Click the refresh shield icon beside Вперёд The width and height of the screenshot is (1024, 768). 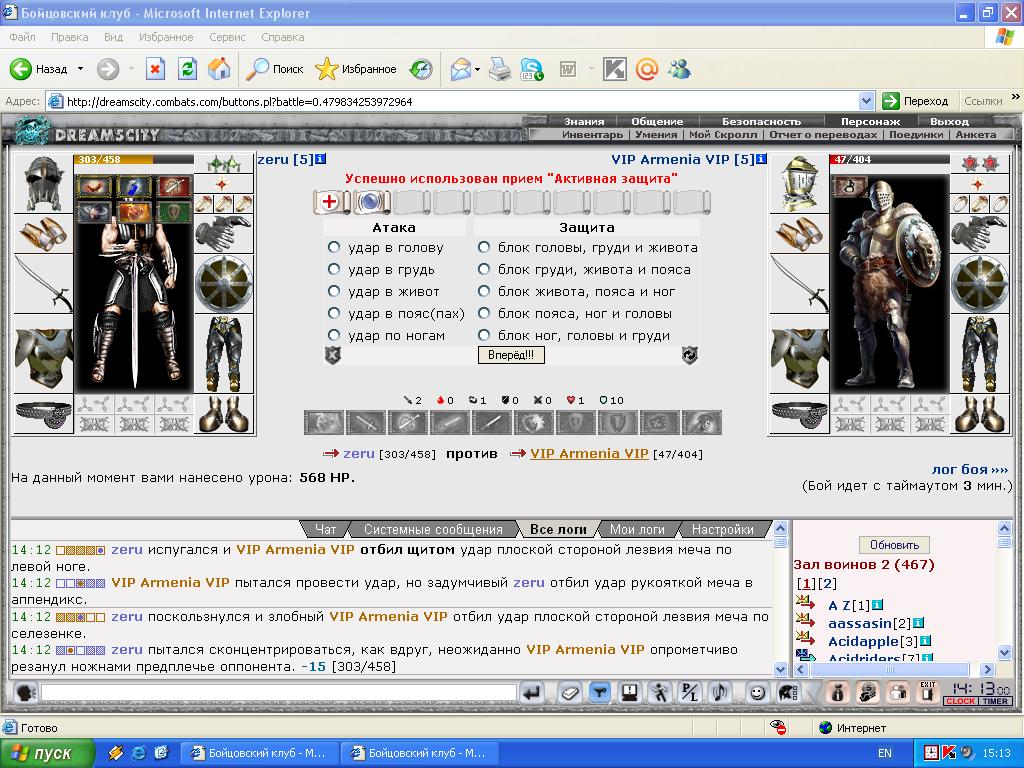point(690,355)
